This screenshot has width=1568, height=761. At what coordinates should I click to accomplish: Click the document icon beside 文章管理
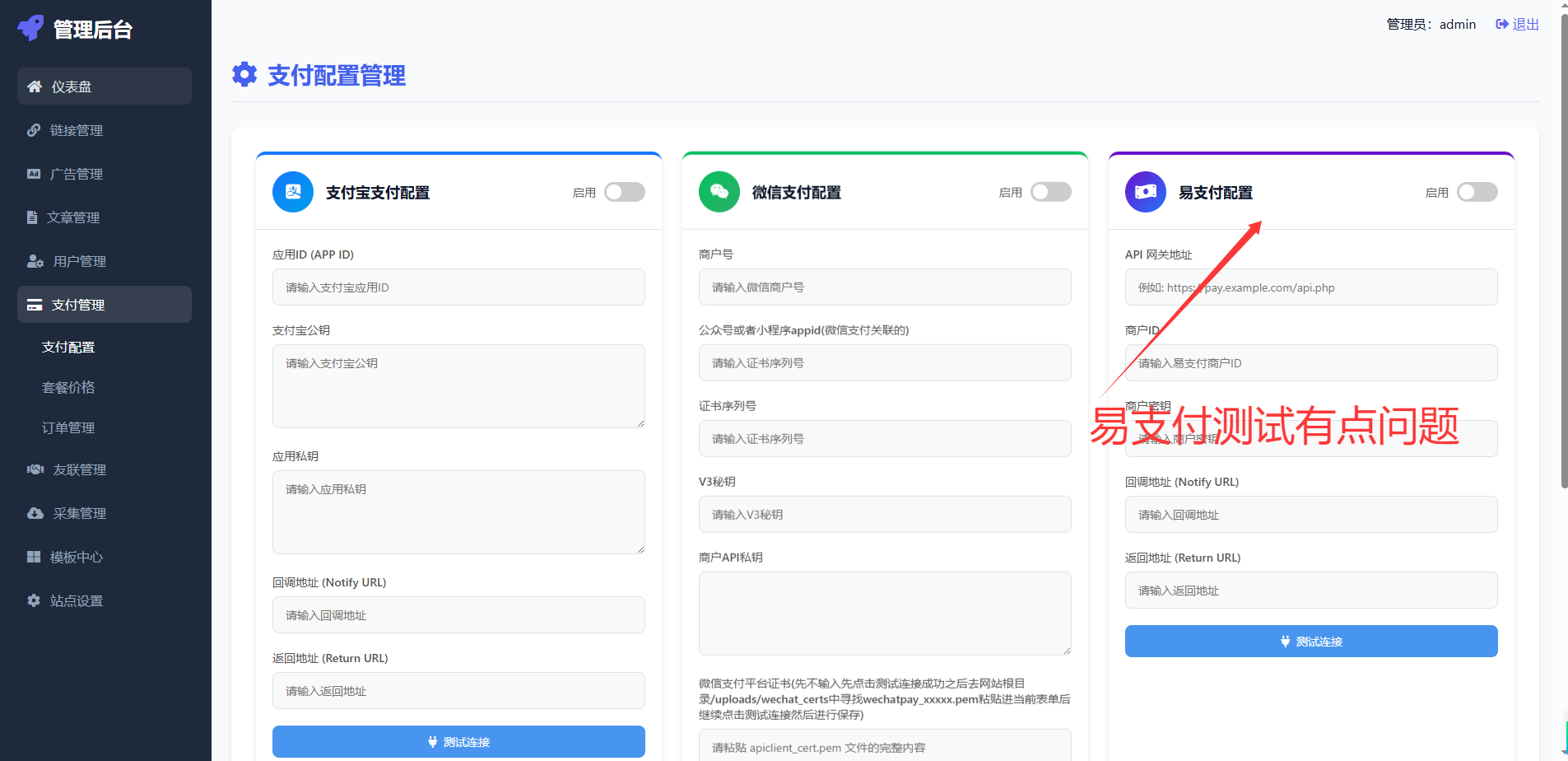click(x=32, y=217)
